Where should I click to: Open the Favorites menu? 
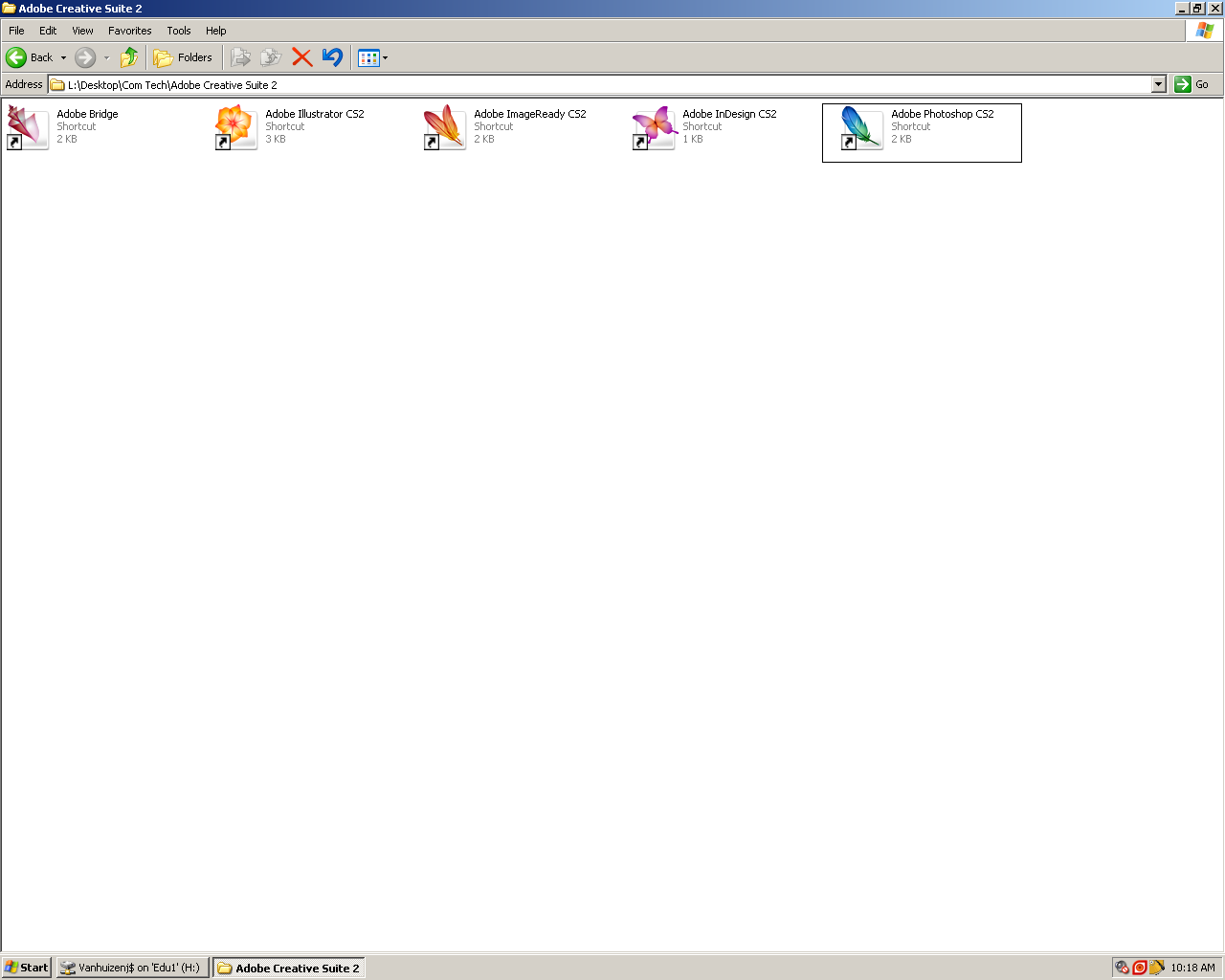click(130, 31)
